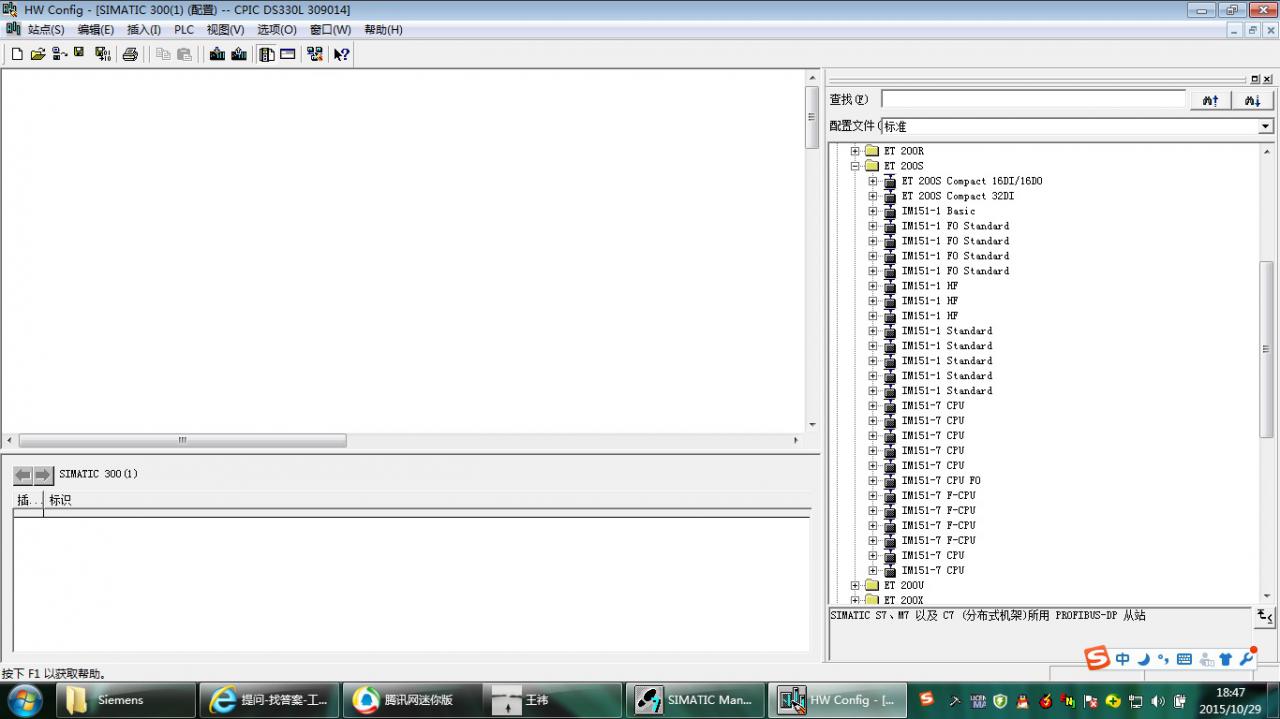Collapse the ET 200S folder
1280x719 pixels.
pos(855,166)
